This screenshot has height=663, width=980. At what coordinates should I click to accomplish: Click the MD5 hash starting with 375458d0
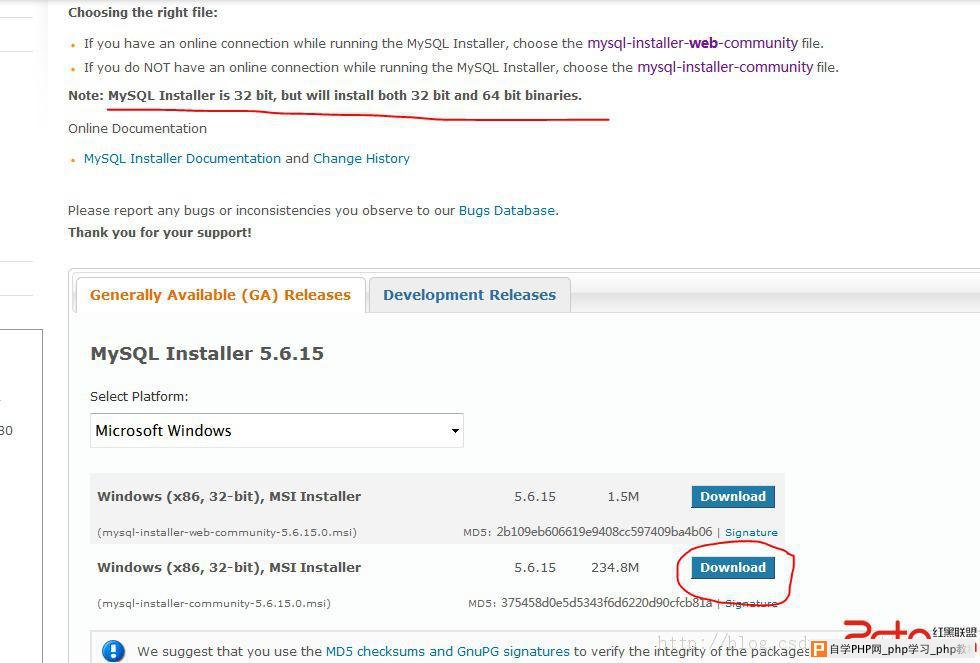click(x=606, y=603)
